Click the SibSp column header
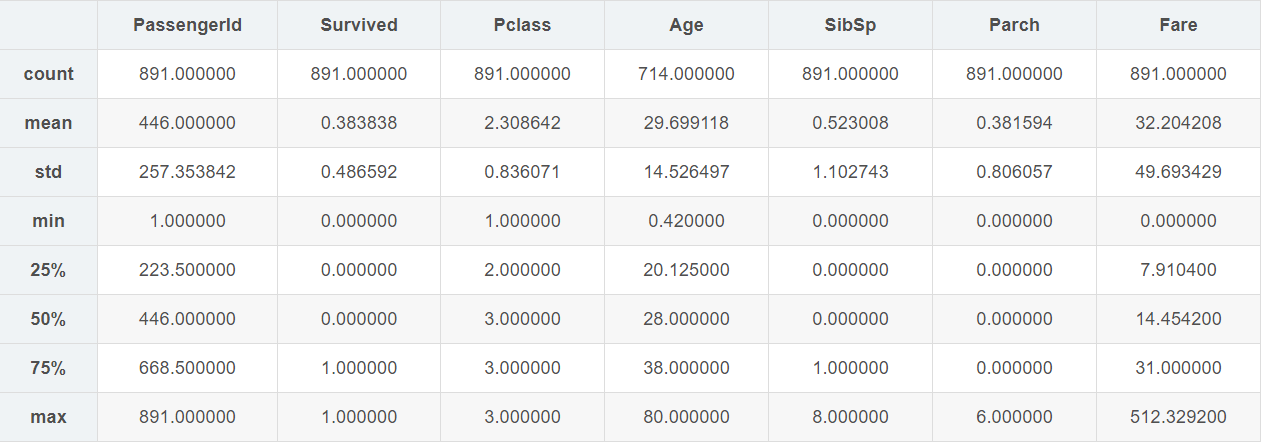This screenshot has height=448, width=1268. coord(850,25)
